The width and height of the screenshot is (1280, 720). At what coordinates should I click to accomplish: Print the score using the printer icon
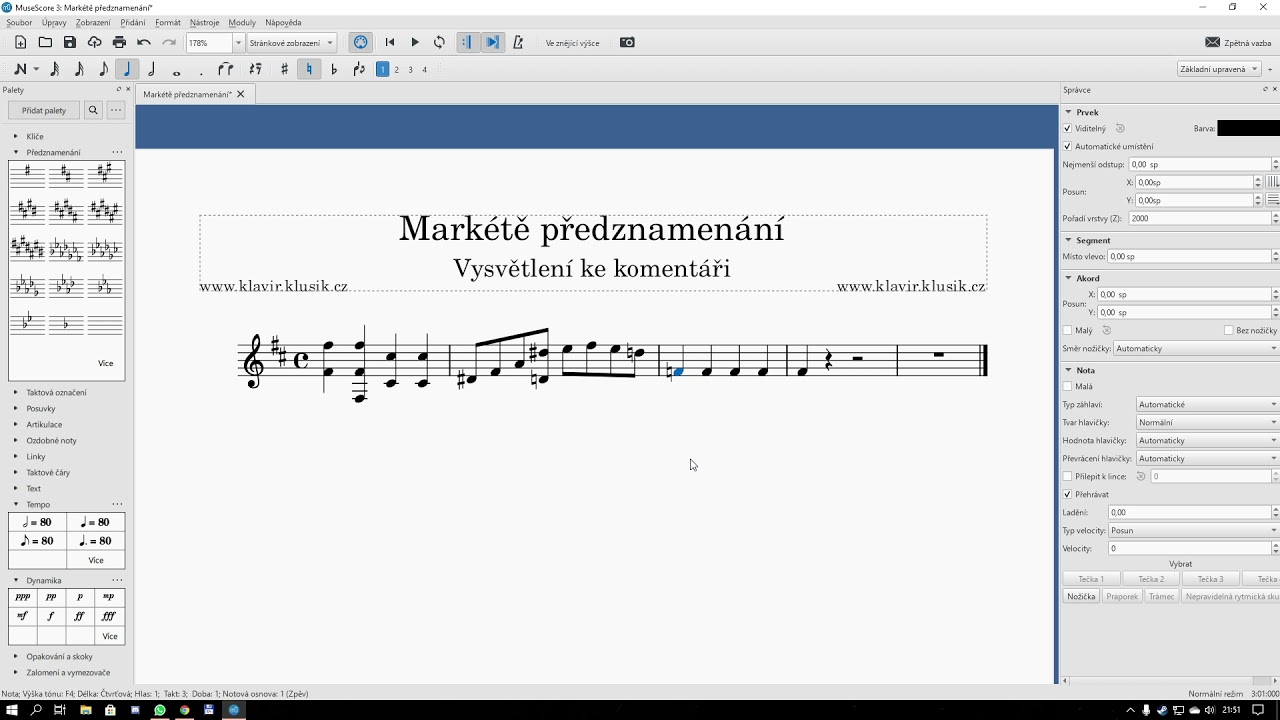(120, 42)
